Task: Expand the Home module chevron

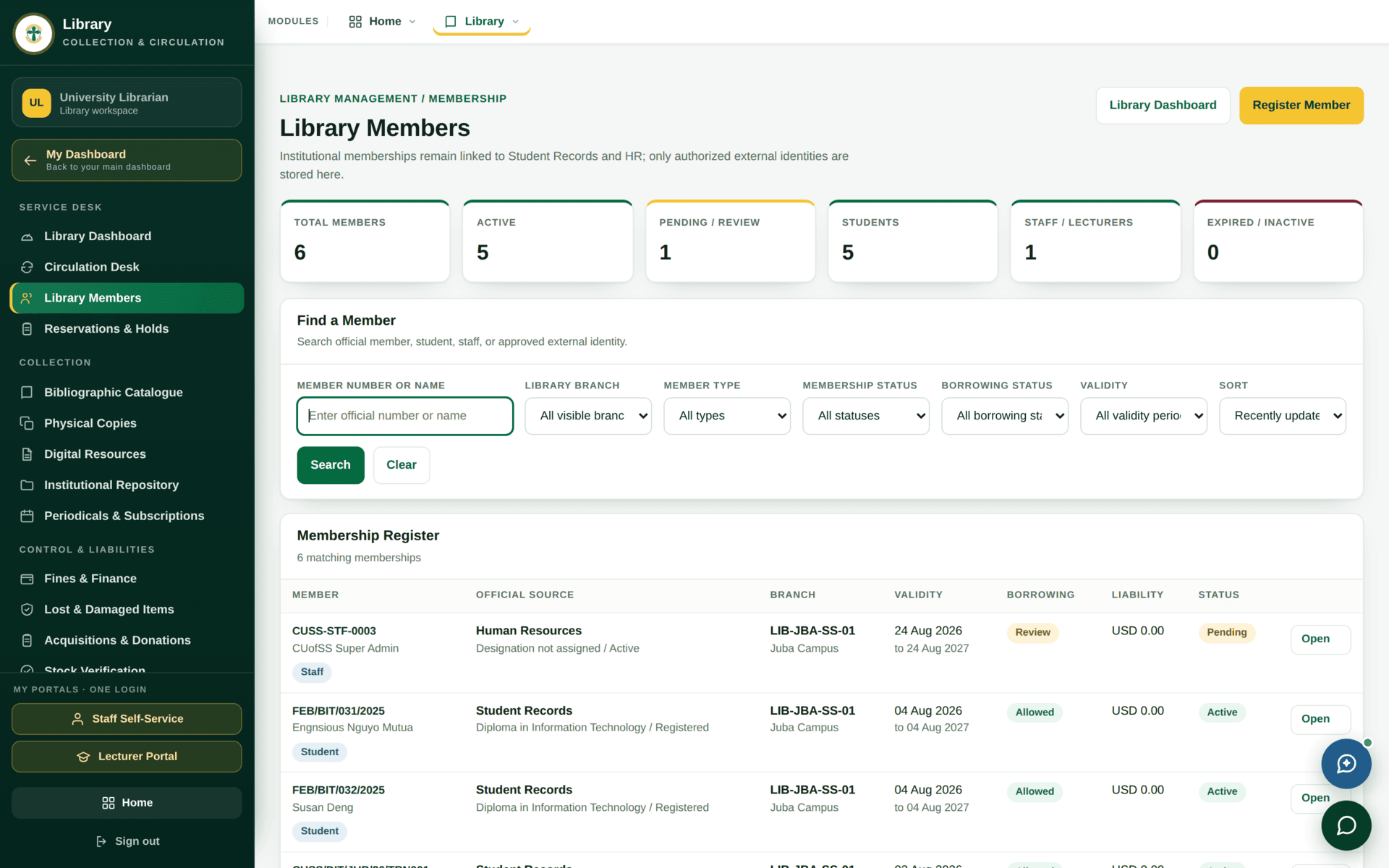Action: click(x=412, y=22)
